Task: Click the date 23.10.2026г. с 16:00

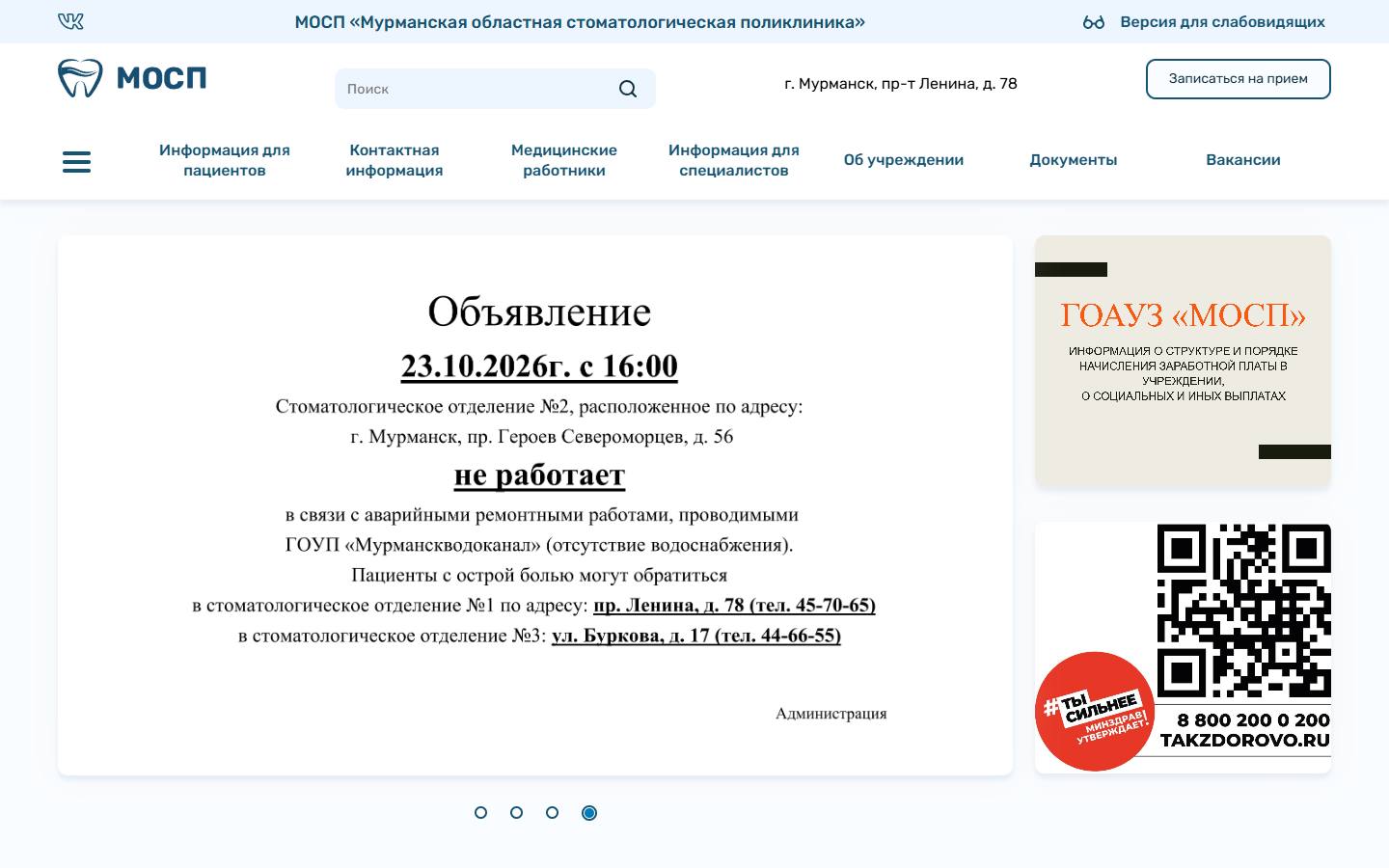Action: tap(539, 366)
